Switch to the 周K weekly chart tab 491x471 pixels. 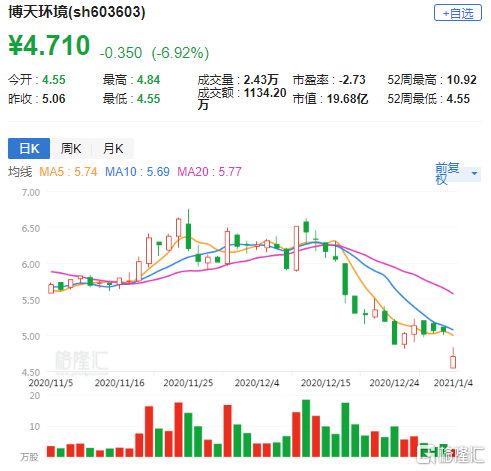tap(71, 148)
